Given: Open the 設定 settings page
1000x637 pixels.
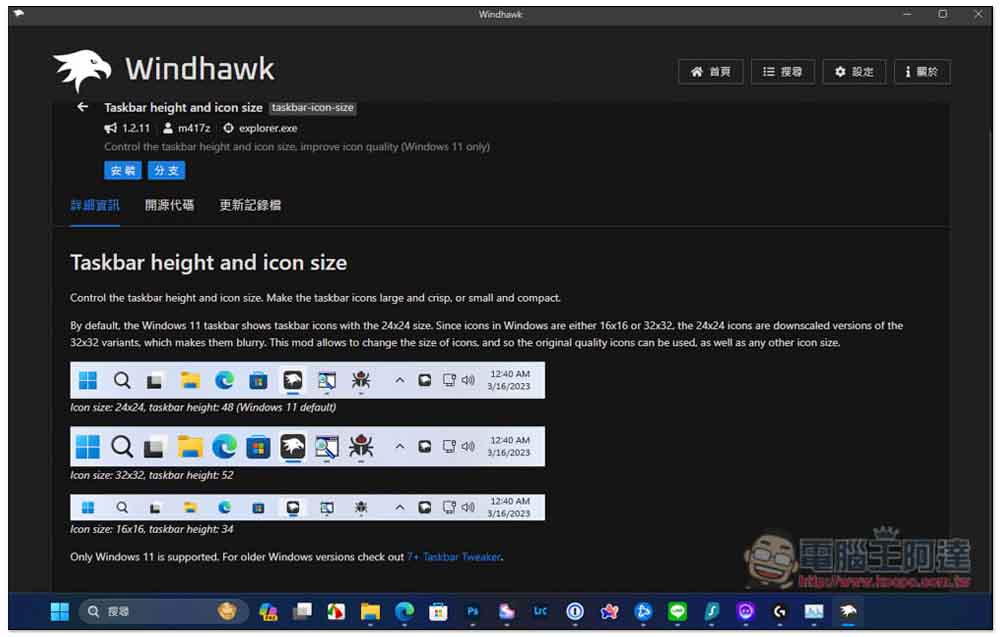Looking at the screenshot, I should (855, 72).
